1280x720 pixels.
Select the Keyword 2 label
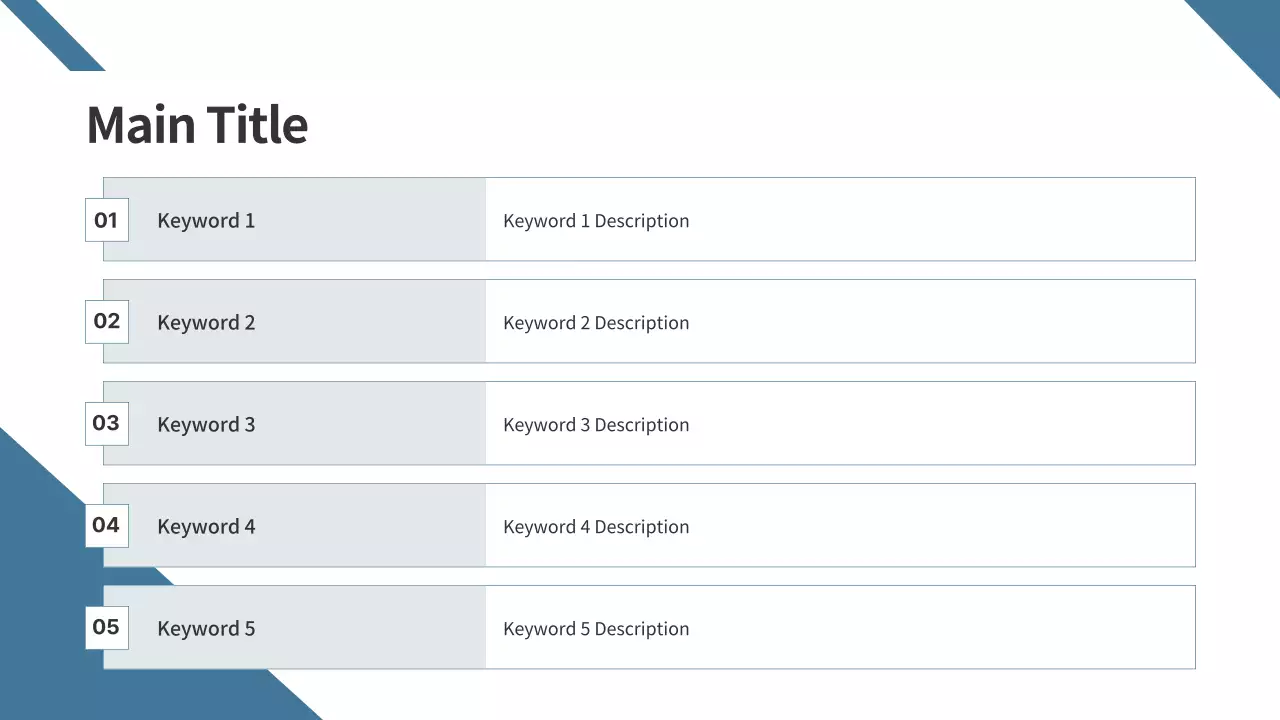pyautogui.click(x=206, y=323)
